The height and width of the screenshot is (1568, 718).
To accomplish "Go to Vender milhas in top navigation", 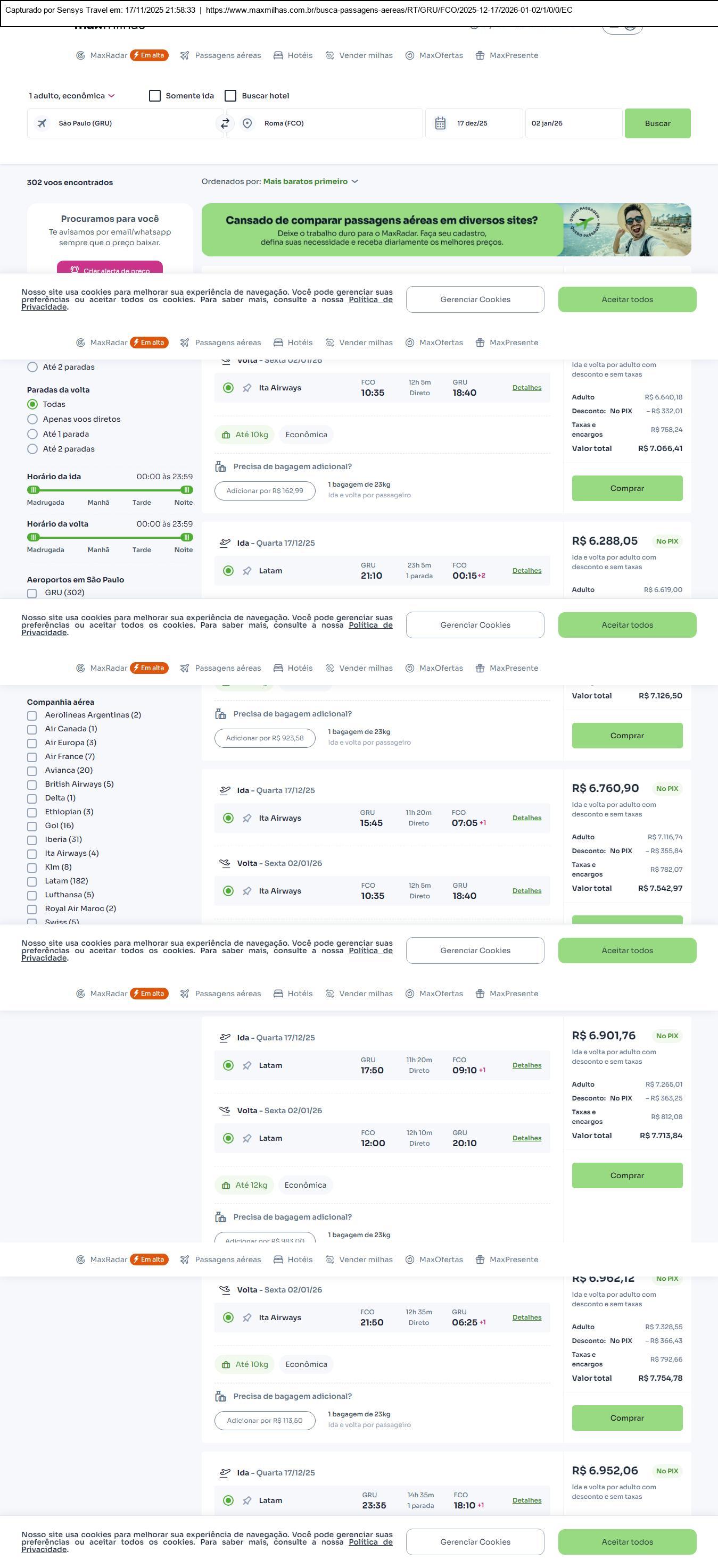I will tap(359, 55).
